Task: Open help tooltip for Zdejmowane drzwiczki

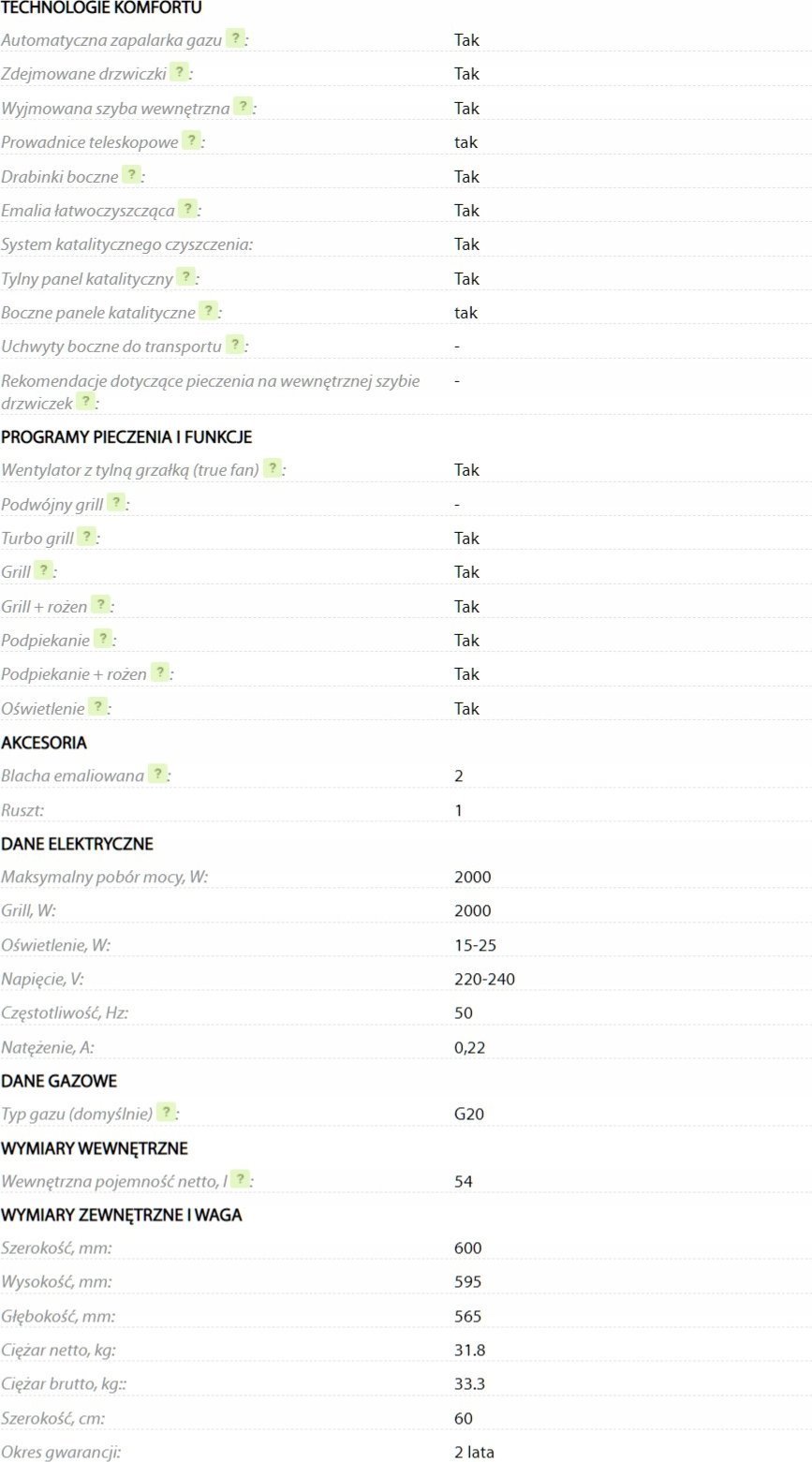Action: (179, 72)
